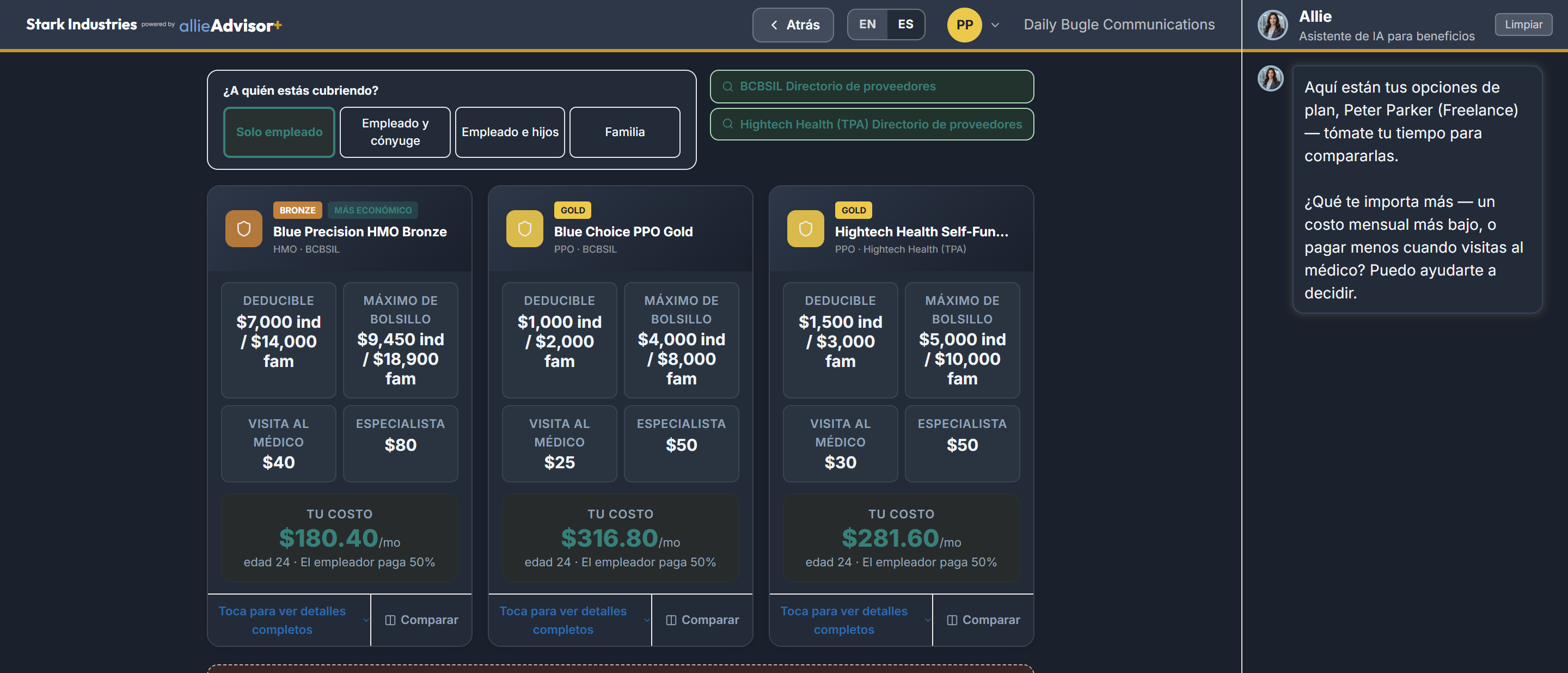Click the PP user avatar
Image resolution: width=1568 pixels, height=673 pixels.
(x=964, y=25)
